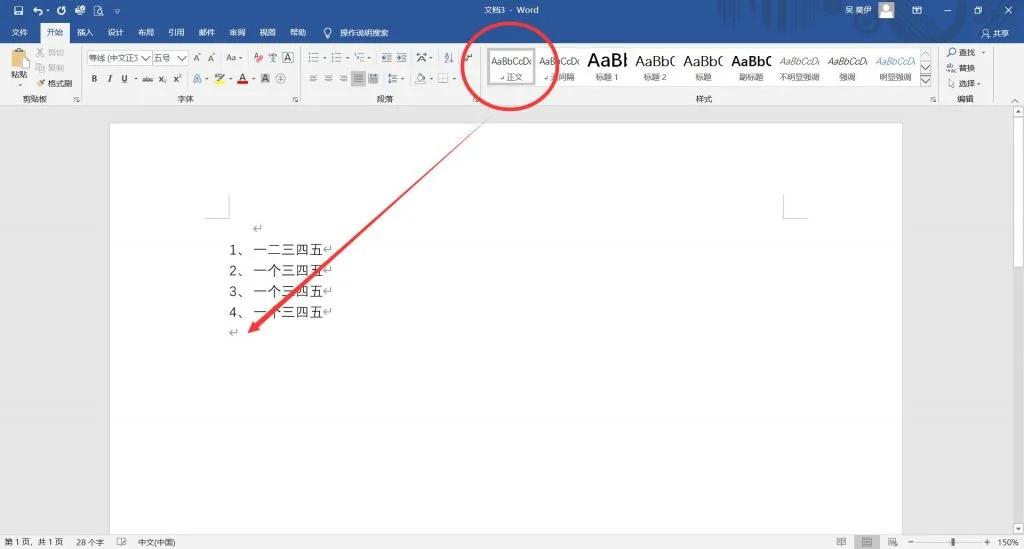1024x549 pixels.
Task: Align text left
Action: pyautogui.click(x=313, y=78)
